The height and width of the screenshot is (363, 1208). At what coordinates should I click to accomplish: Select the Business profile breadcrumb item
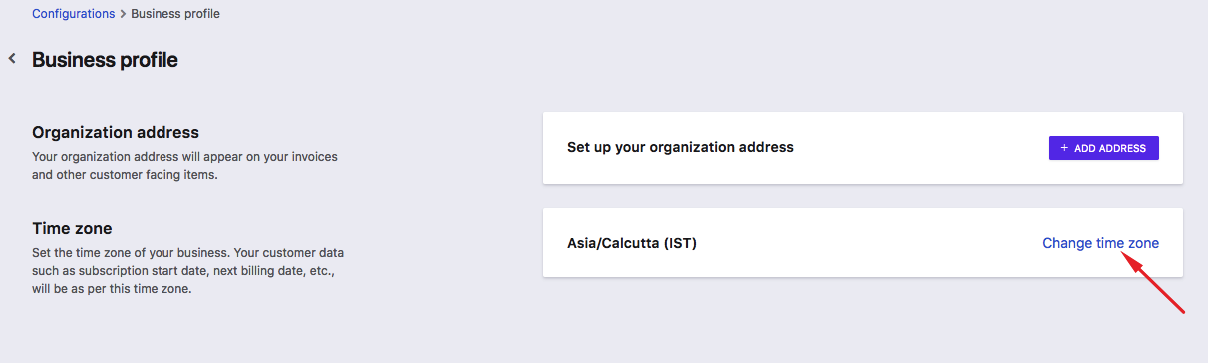[x=176, y=14]
